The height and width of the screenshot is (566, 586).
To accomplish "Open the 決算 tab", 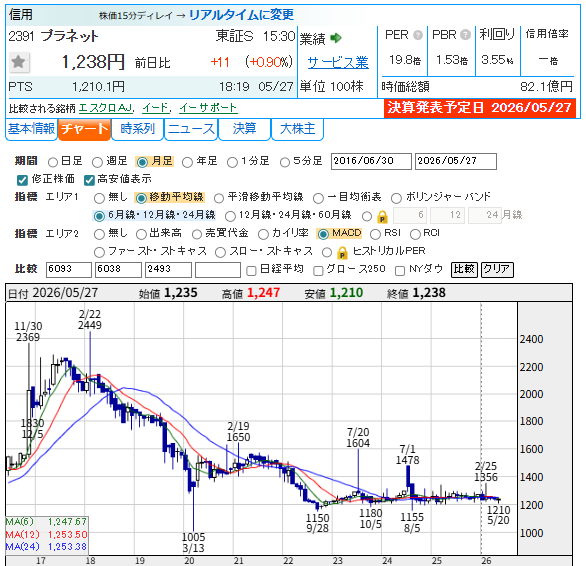I will click(244, 129).
